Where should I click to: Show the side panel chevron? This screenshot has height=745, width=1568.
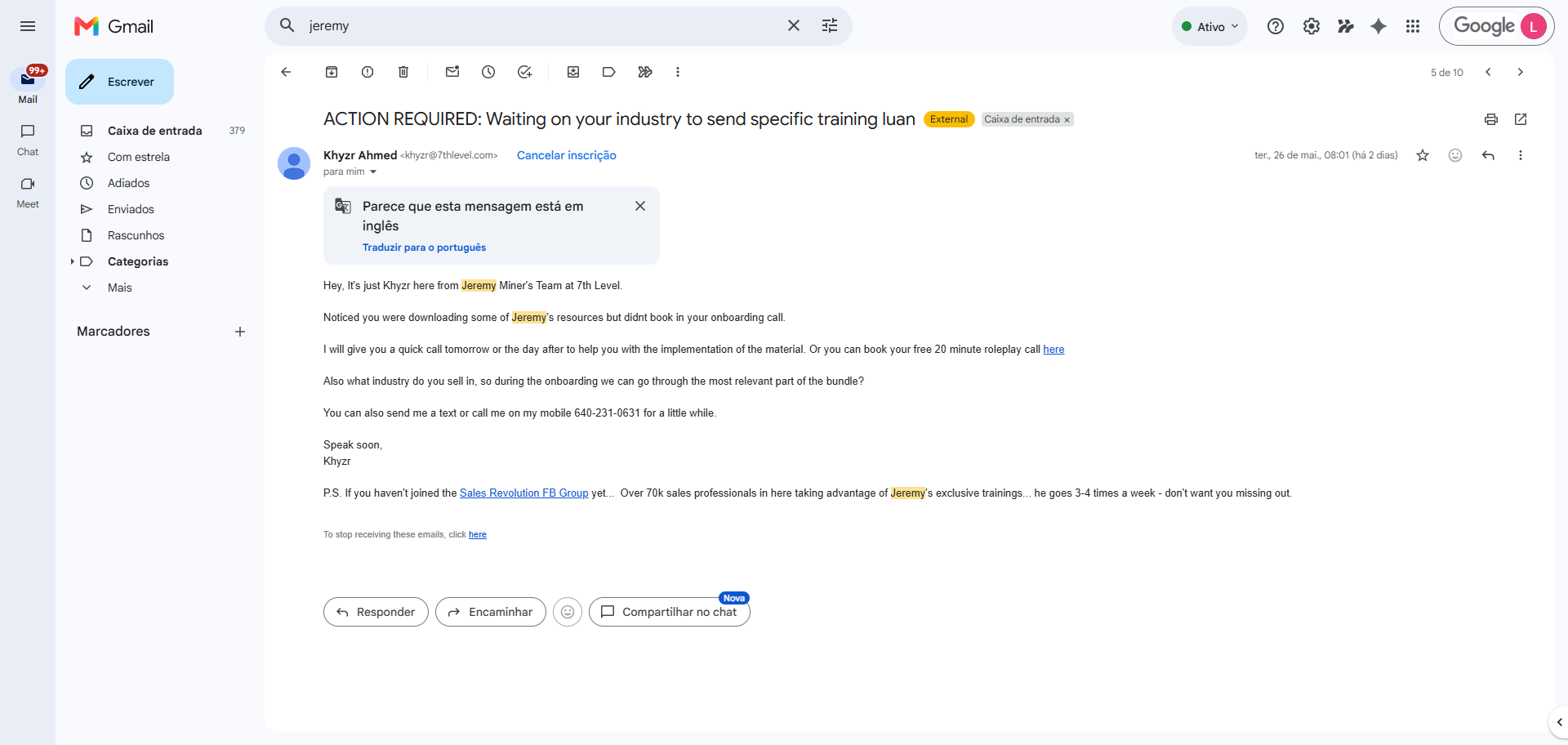click(x=1559, y=722)
